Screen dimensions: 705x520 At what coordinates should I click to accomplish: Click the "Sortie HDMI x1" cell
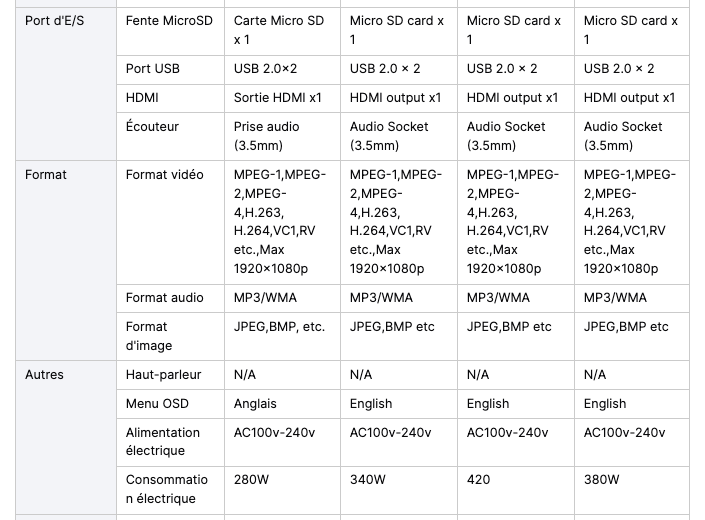pos(282,98)
